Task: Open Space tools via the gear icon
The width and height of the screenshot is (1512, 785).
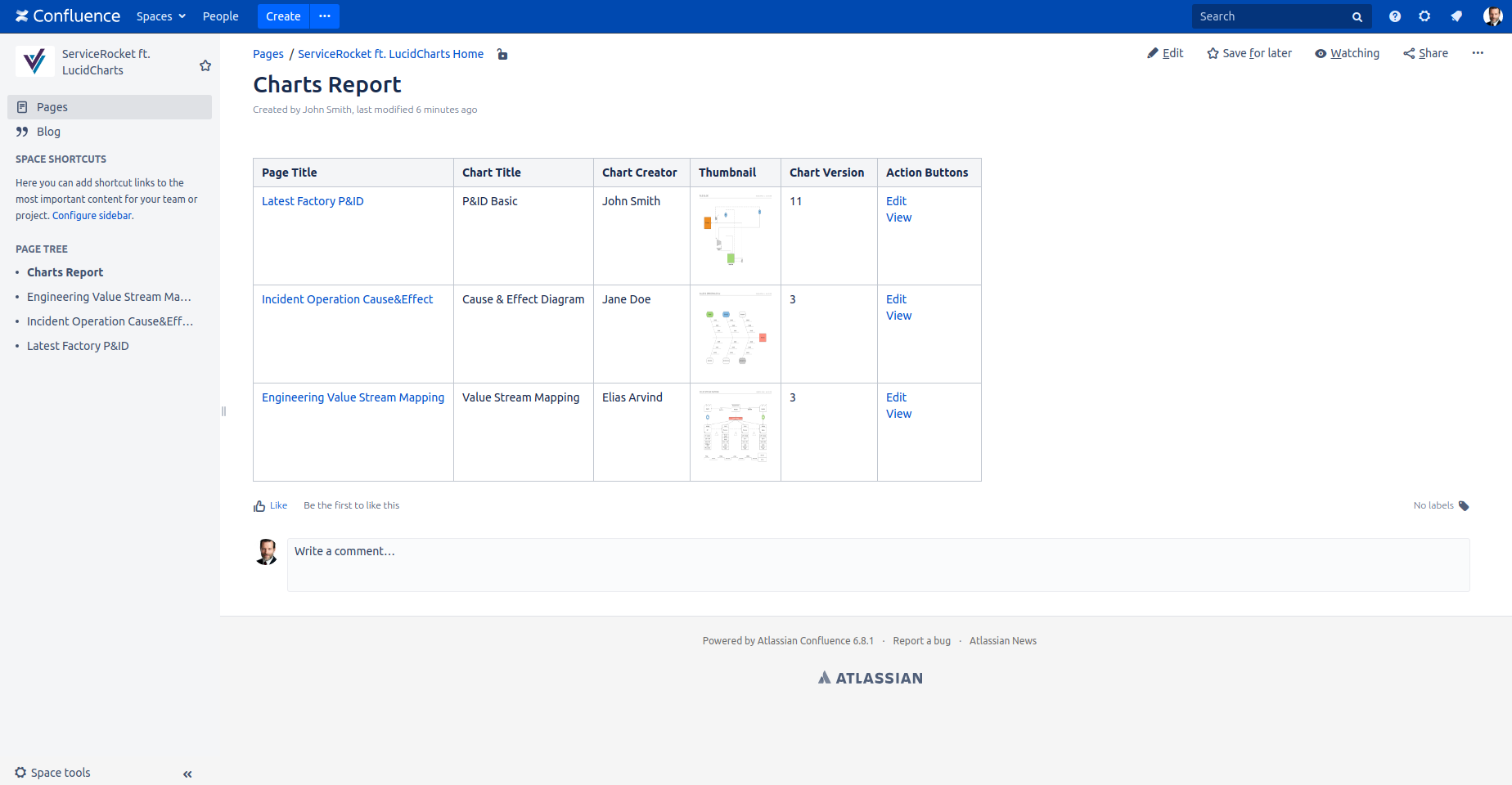Action: 19,772
